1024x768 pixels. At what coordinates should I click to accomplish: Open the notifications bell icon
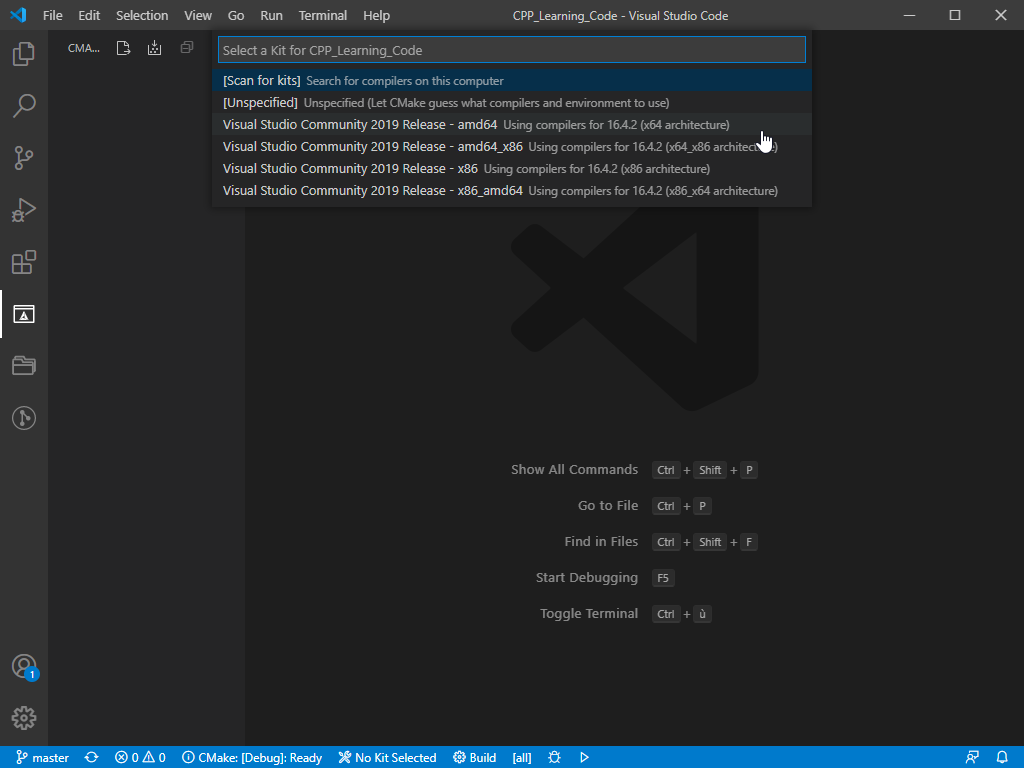tap(1002, 758)
